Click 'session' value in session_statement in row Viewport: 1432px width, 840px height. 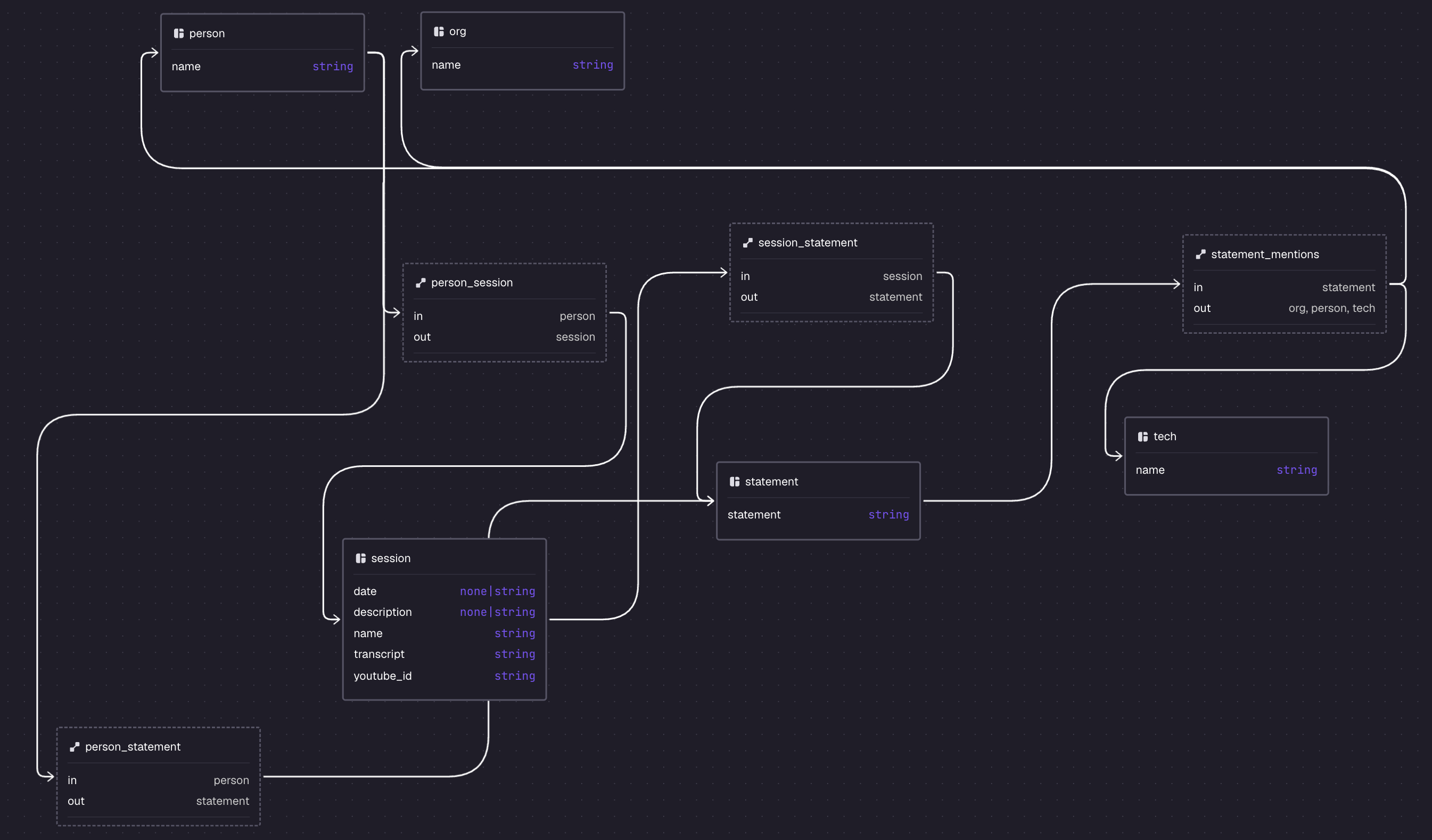point(902,276)
